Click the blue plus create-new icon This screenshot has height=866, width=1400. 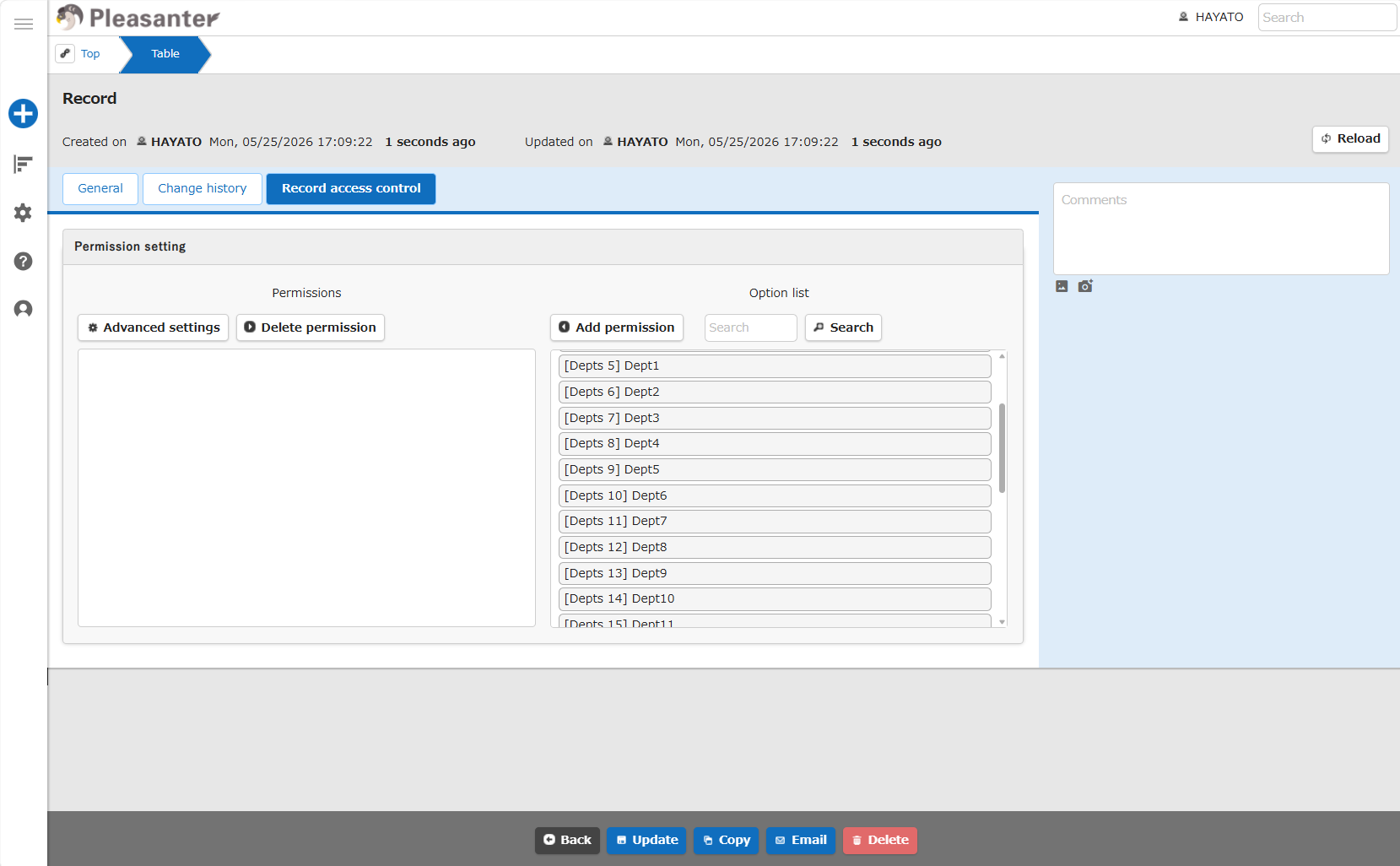tap(24, 113)
